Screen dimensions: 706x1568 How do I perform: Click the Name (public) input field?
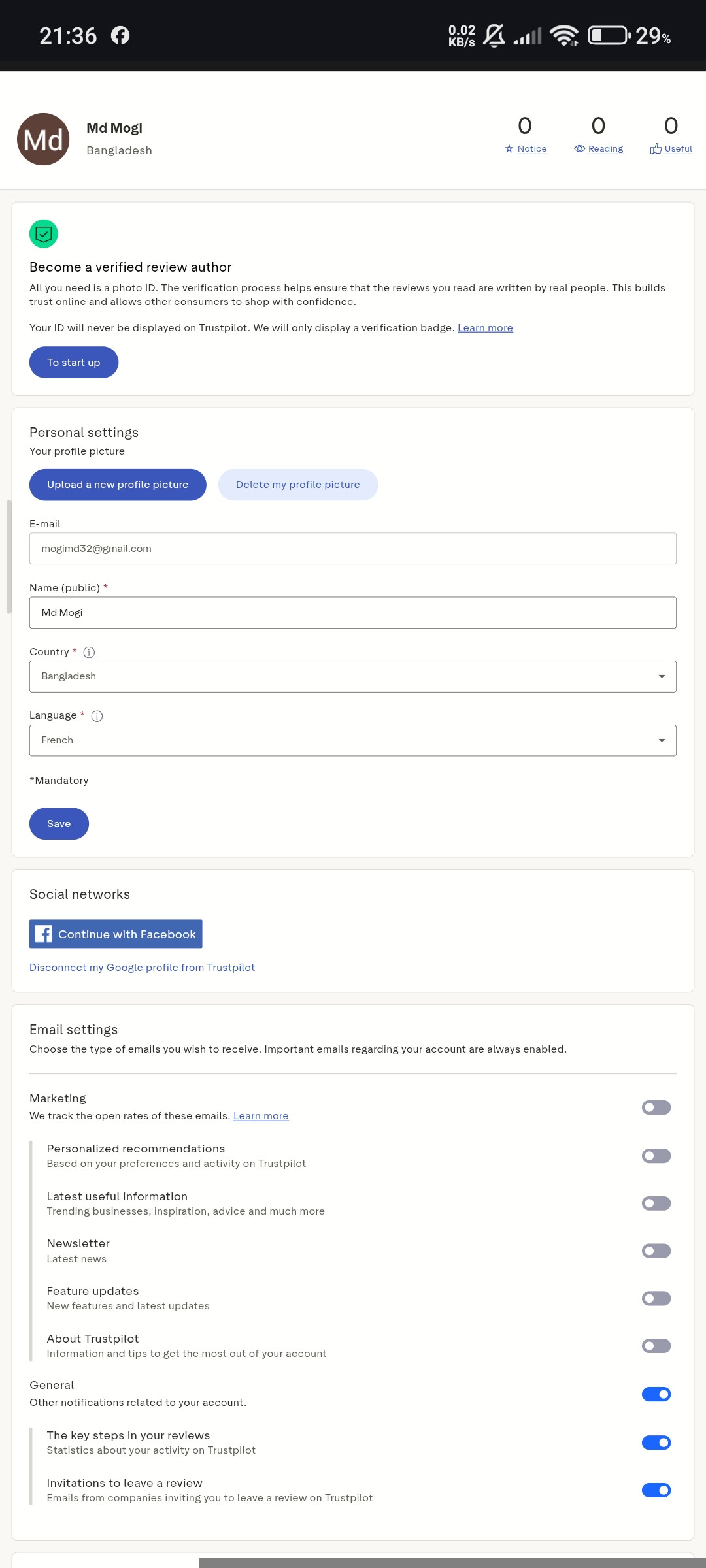[353, 613]
